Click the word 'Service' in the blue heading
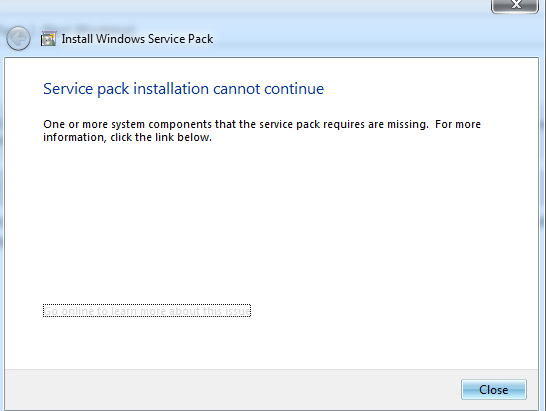546x411 pixels. point(68,89)
